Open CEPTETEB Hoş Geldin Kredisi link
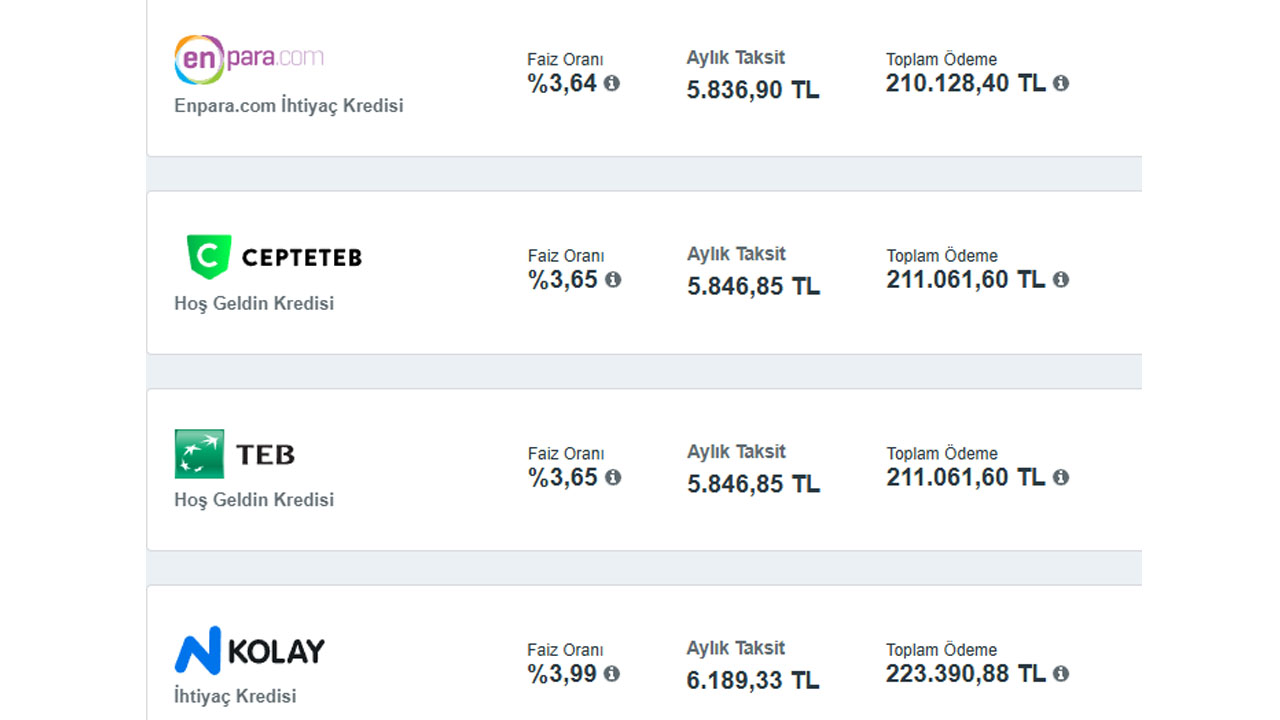 coord(254,303)
